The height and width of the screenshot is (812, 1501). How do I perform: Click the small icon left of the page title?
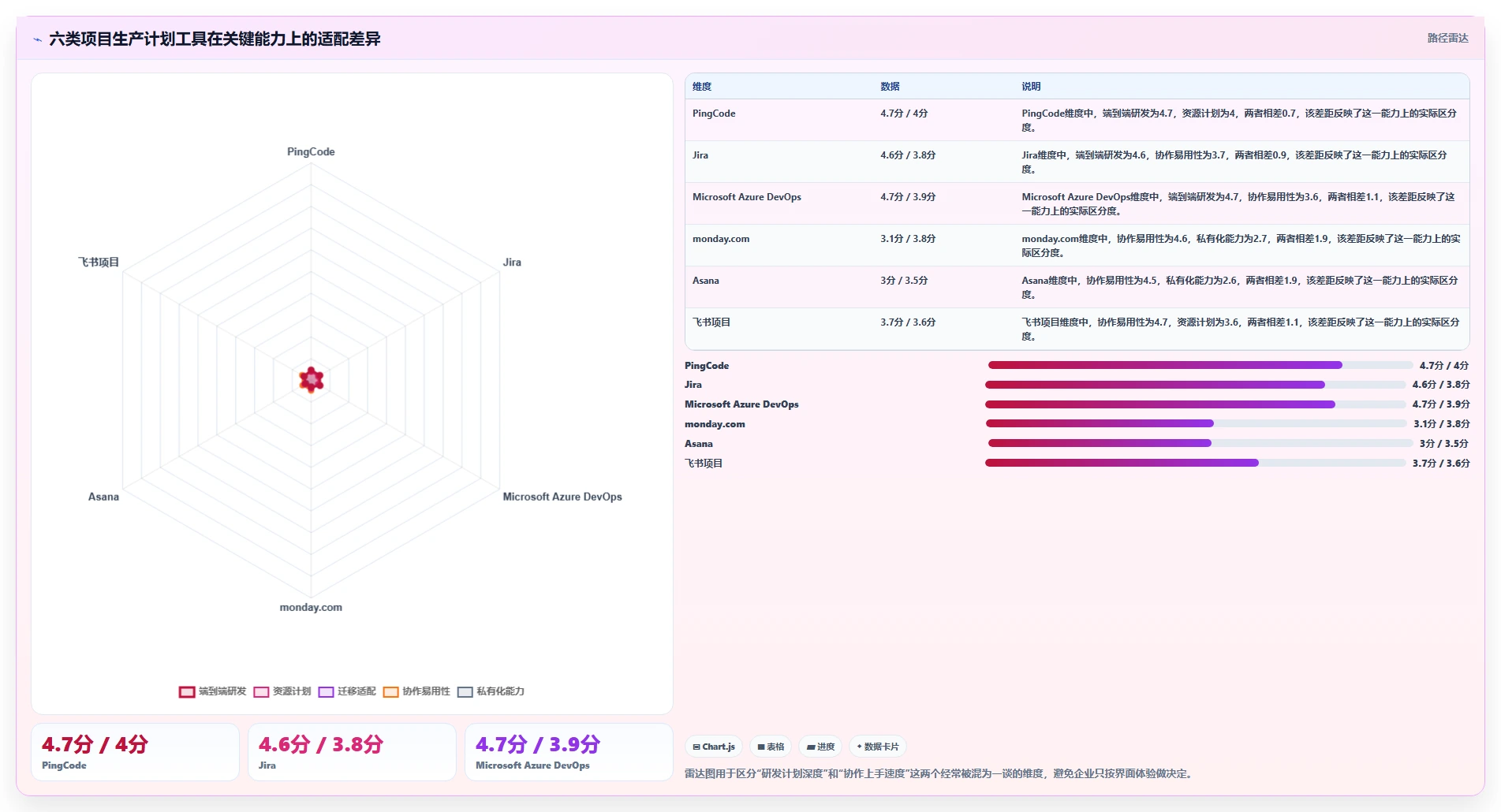click(x=37, y=39)
